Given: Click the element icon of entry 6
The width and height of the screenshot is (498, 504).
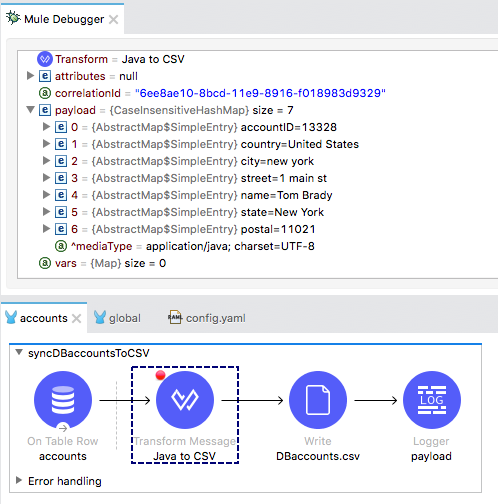Looking at the screenshot, I should 61,229.
